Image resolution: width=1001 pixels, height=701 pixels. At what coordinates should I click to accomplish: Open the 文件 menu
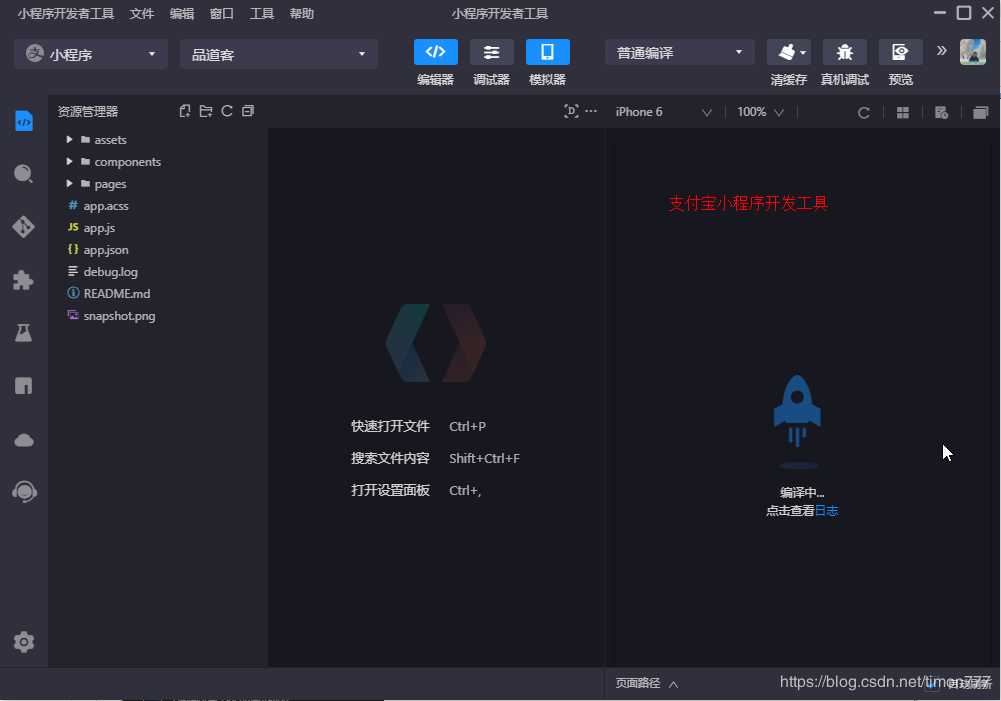pos(142,13)
